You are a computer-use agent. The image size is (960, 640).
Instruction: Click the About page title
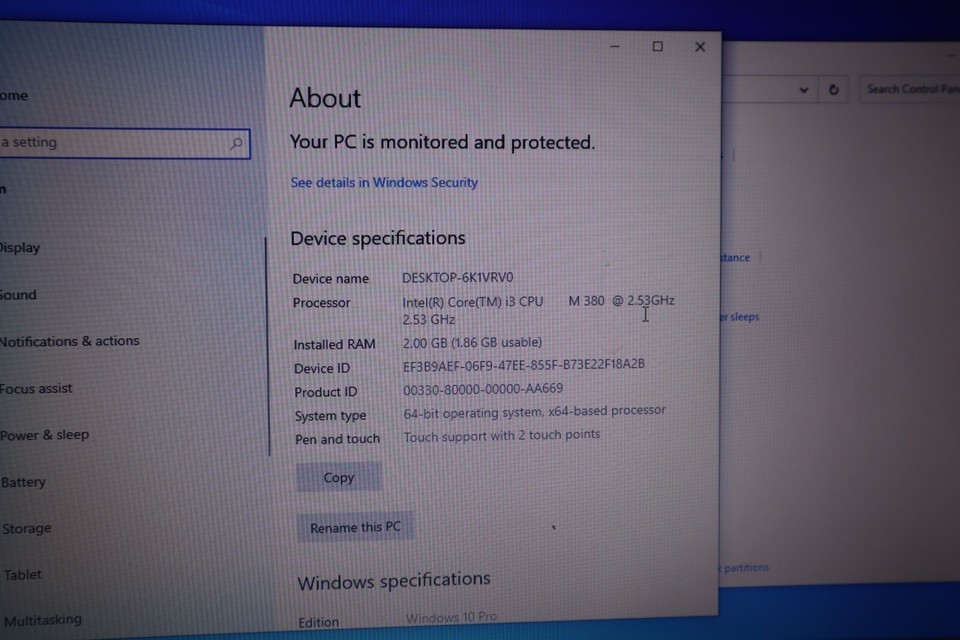325,98
